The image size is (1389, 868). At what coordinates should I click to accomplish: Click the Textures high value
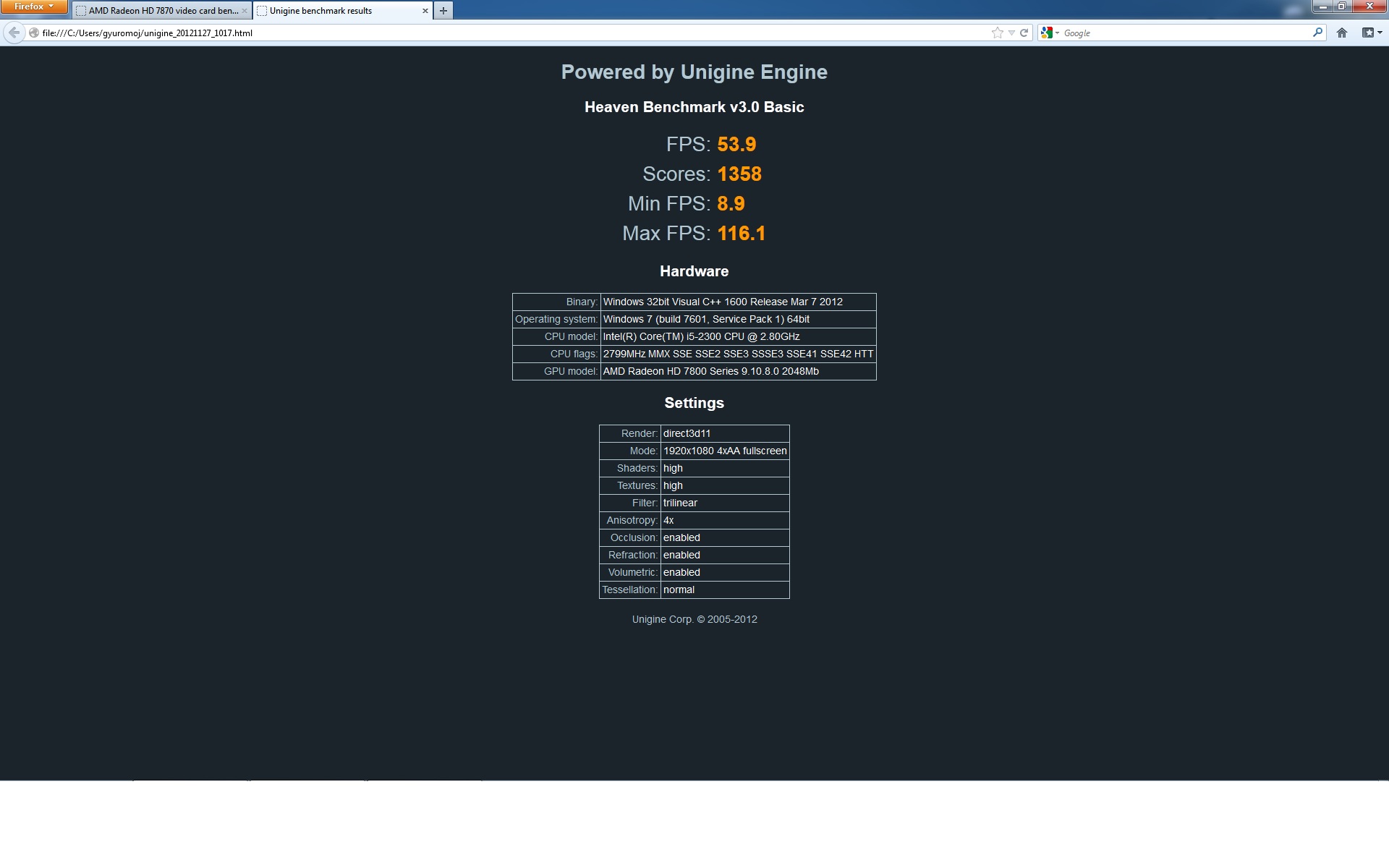725,485
